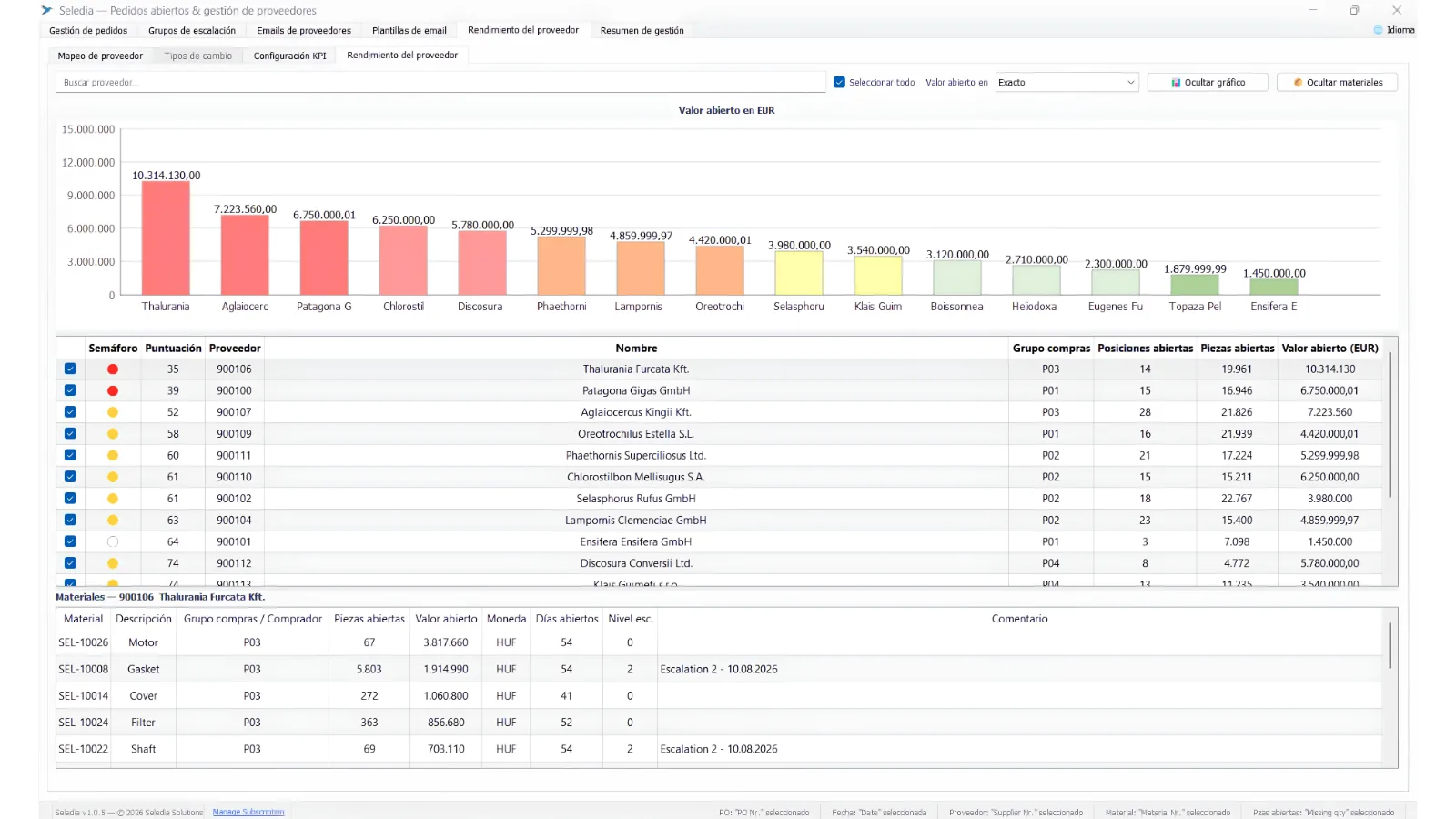This screenshot has width=1456, height=819.
Task: Click the yellow traffic light for Phaethornis Superciliosus
Action: [113, 455]
